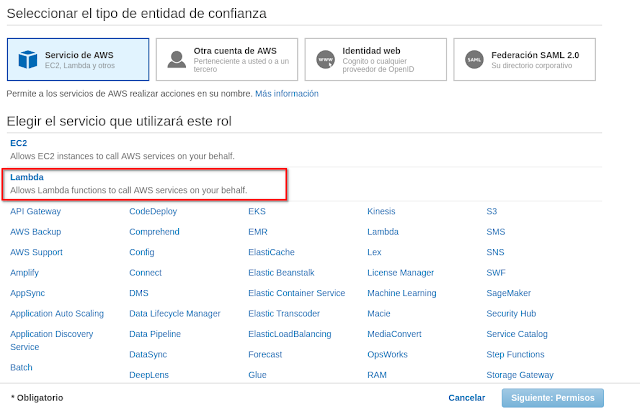
Task: Click the Application Auto Scaling link
Action: tap(57, 314)
